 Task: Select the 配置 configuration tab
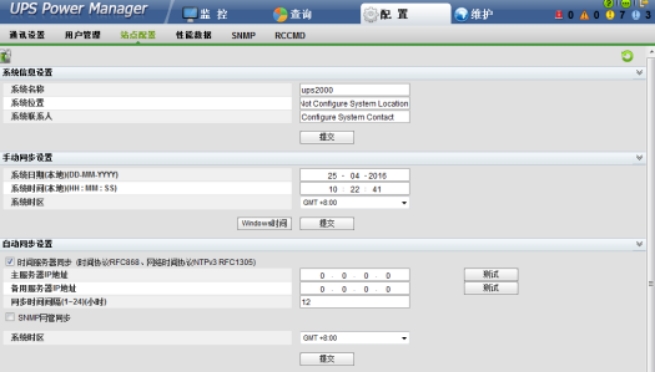click(405, 14)
